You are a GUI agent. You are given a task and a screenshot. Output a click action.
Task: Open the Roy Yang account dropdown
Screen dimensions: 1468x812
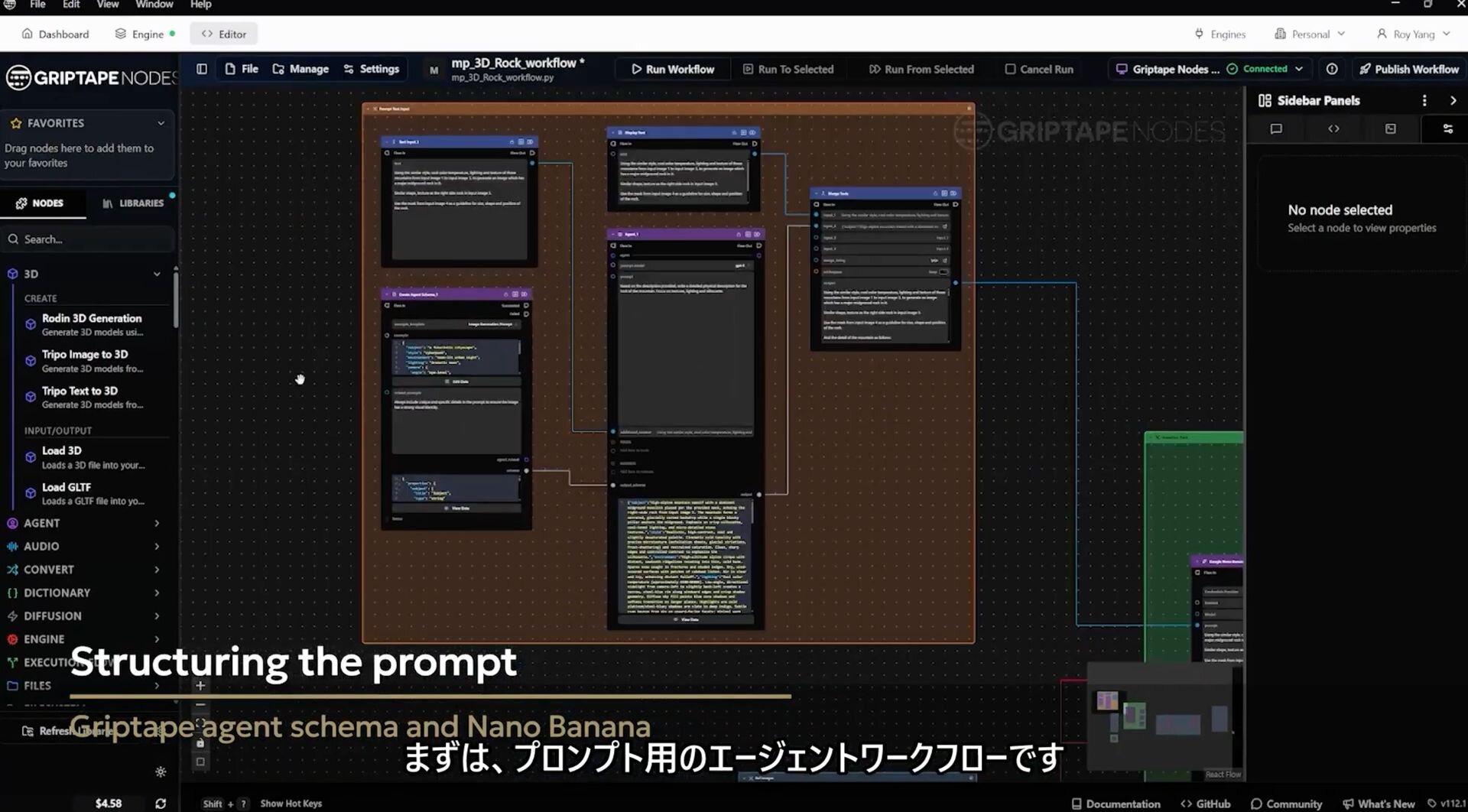tap(1413, 34)
